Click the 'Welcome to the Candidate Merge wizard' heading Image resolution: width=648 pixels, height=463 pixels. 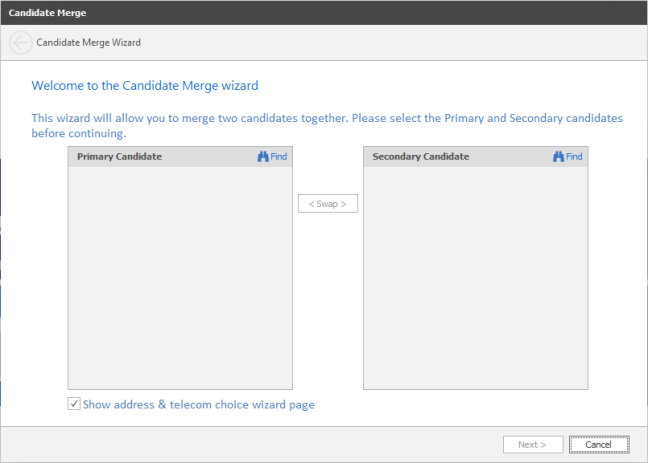pos(145,87)
